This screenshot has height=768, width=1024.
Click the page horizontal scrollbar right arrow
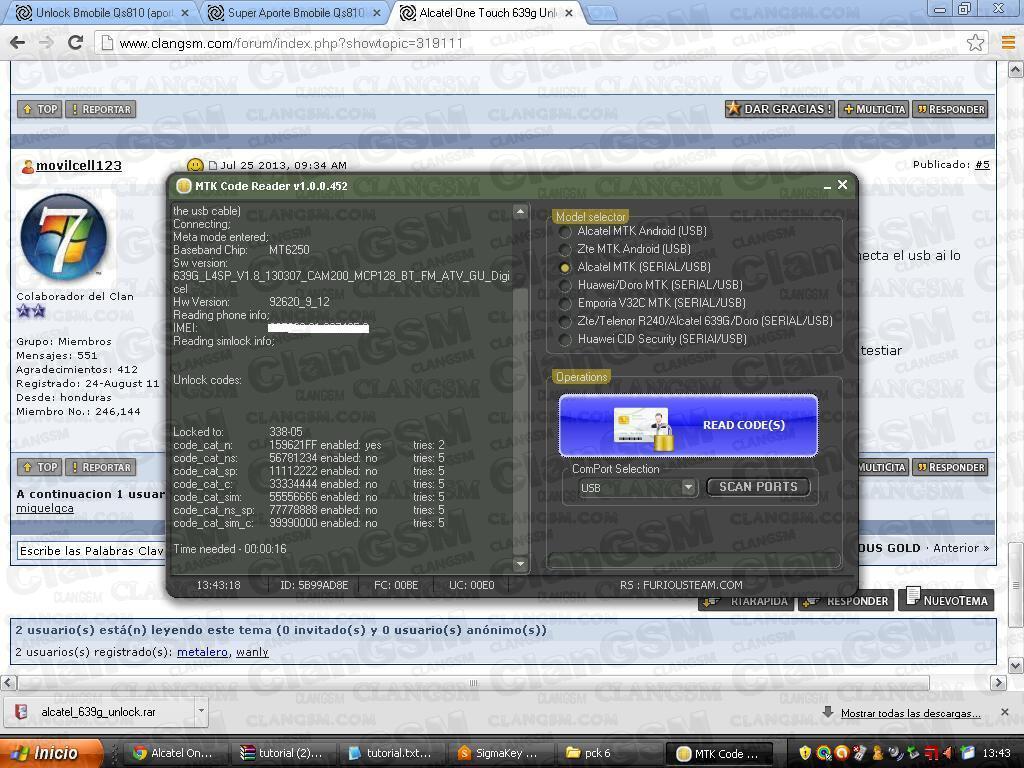[x=998, y=683]
